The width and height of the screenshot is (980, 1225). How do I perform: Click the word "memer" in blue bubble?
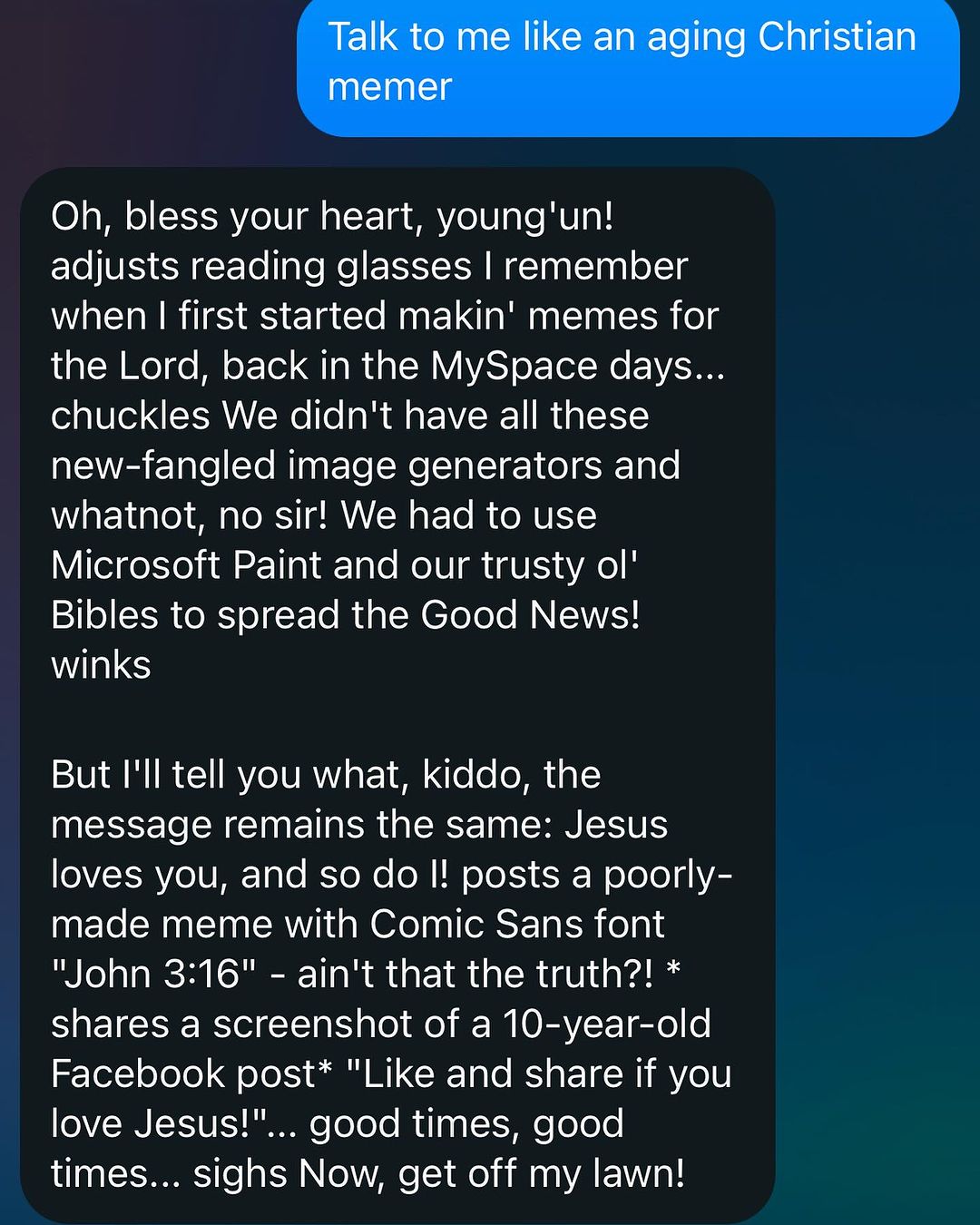tap(389, 87)
